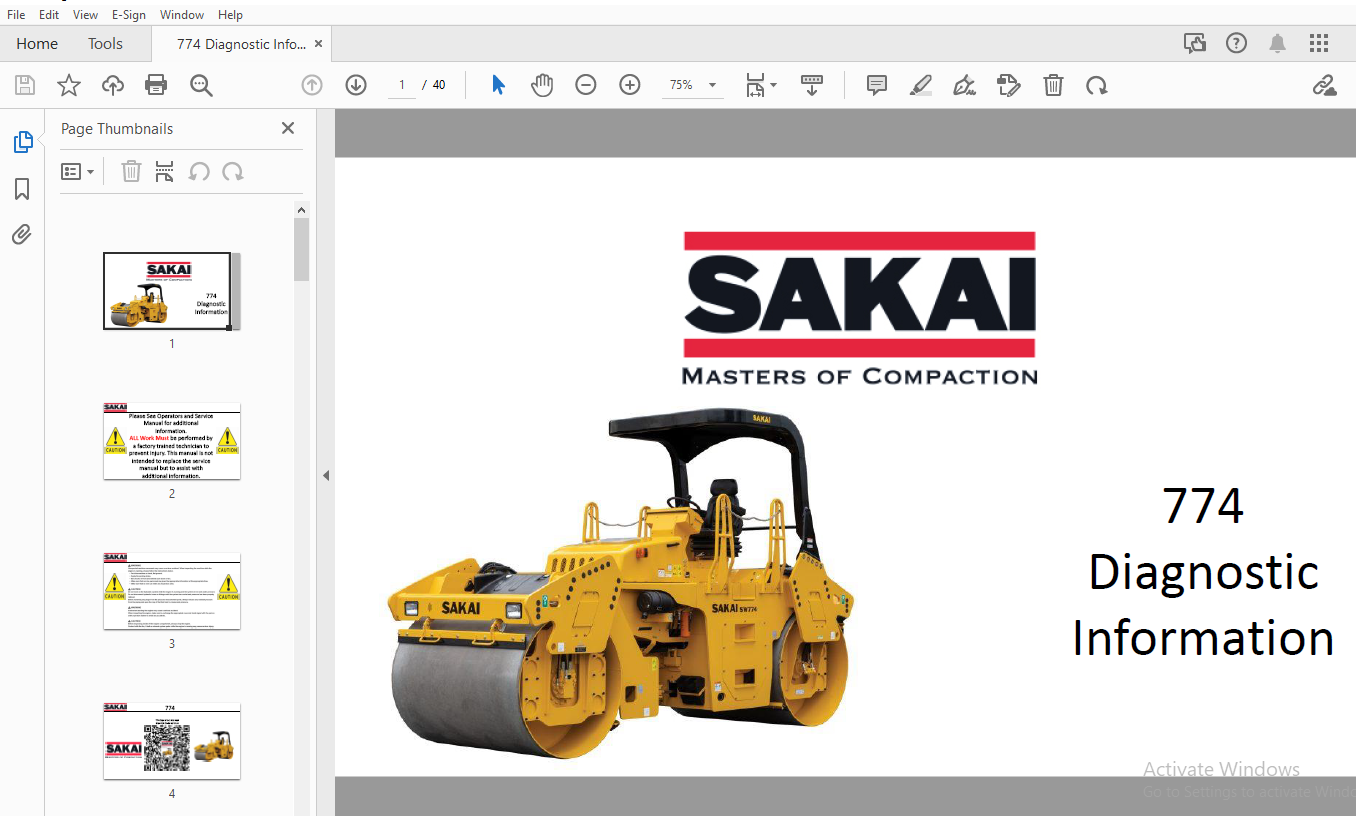Image resolution: width=1356 pixels, height=816 pixels.
Task: Rotate thumbnails counterclockwise
Action: [x=199, y=172]
